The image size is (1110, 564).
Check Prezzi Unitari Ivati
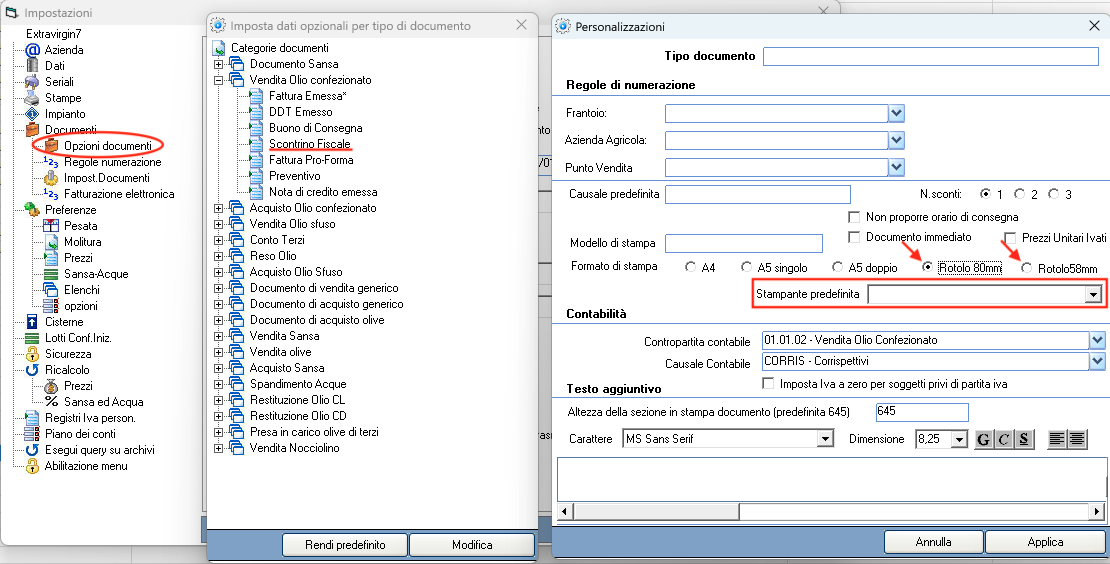tap(1010, 238)
